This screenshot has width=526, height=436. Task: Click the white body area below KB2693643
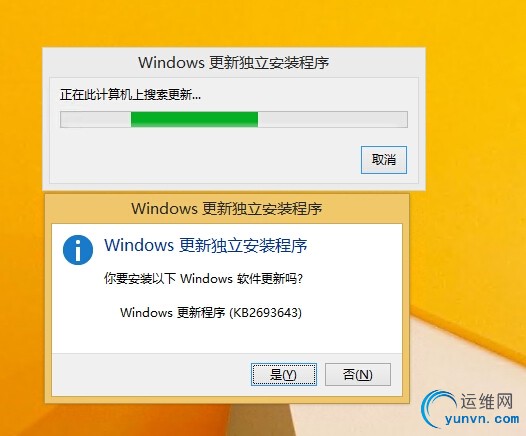pos(227,336)
